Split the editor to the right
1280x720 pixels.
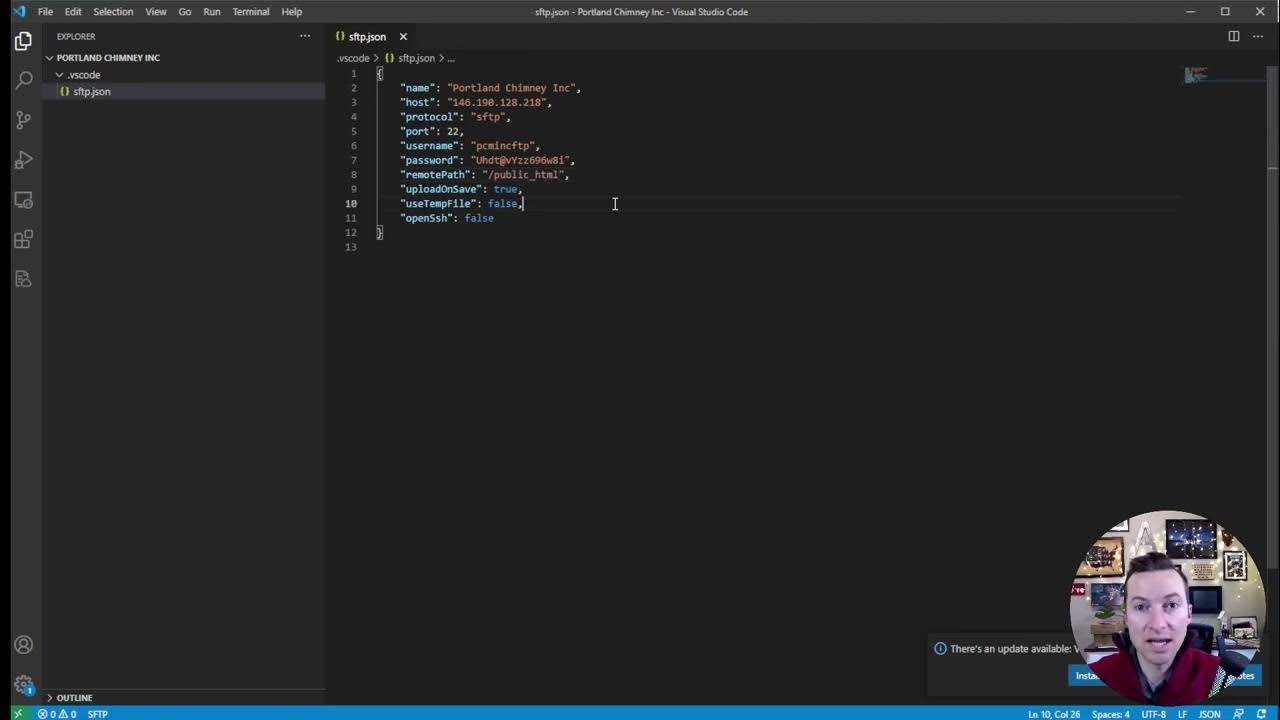click(1234, 36)
